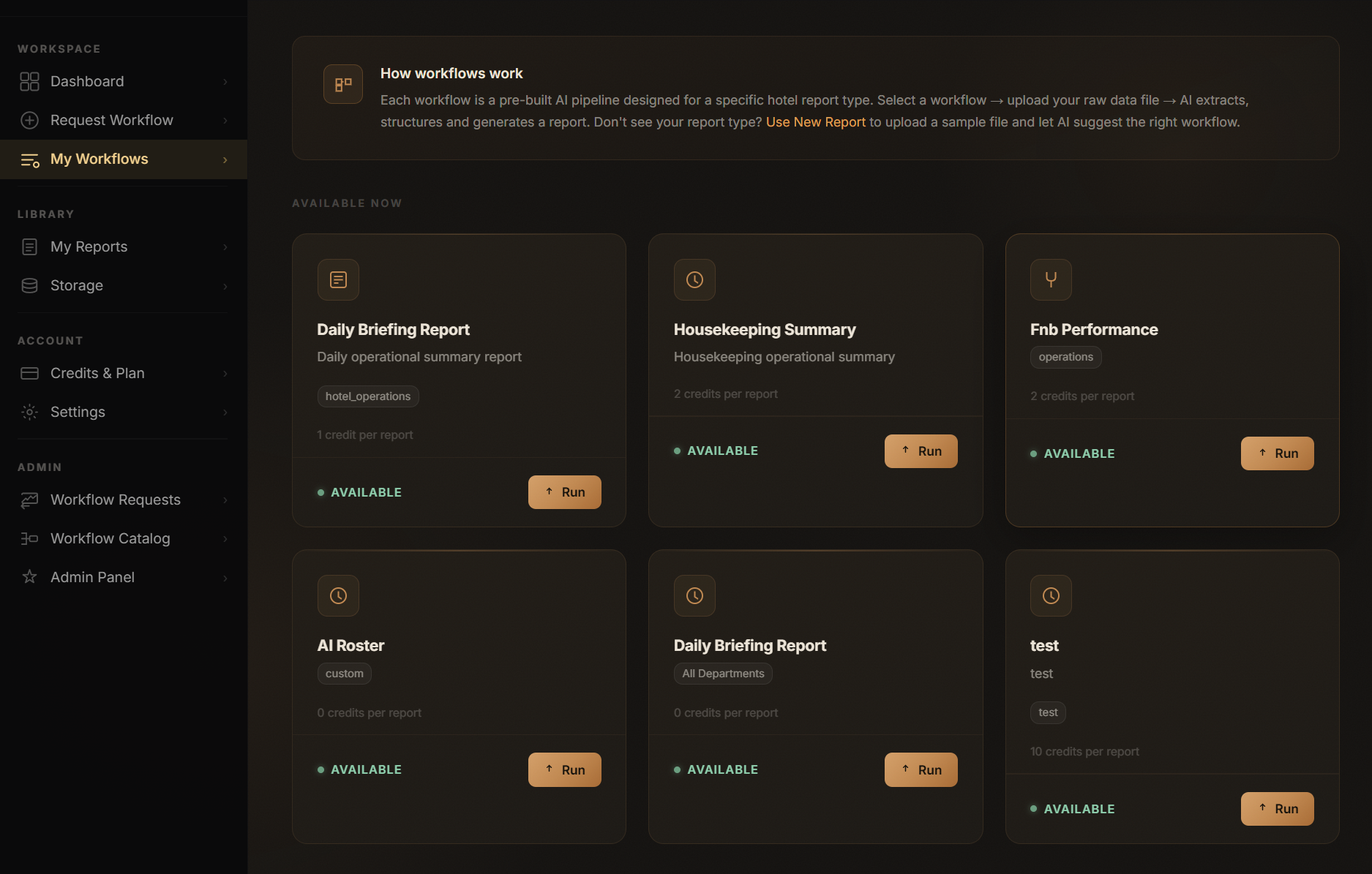This screenshot has width=1372, height=874.
Task: Click the Fnb Performance funnel icon
Action: tap(1051, 279)
